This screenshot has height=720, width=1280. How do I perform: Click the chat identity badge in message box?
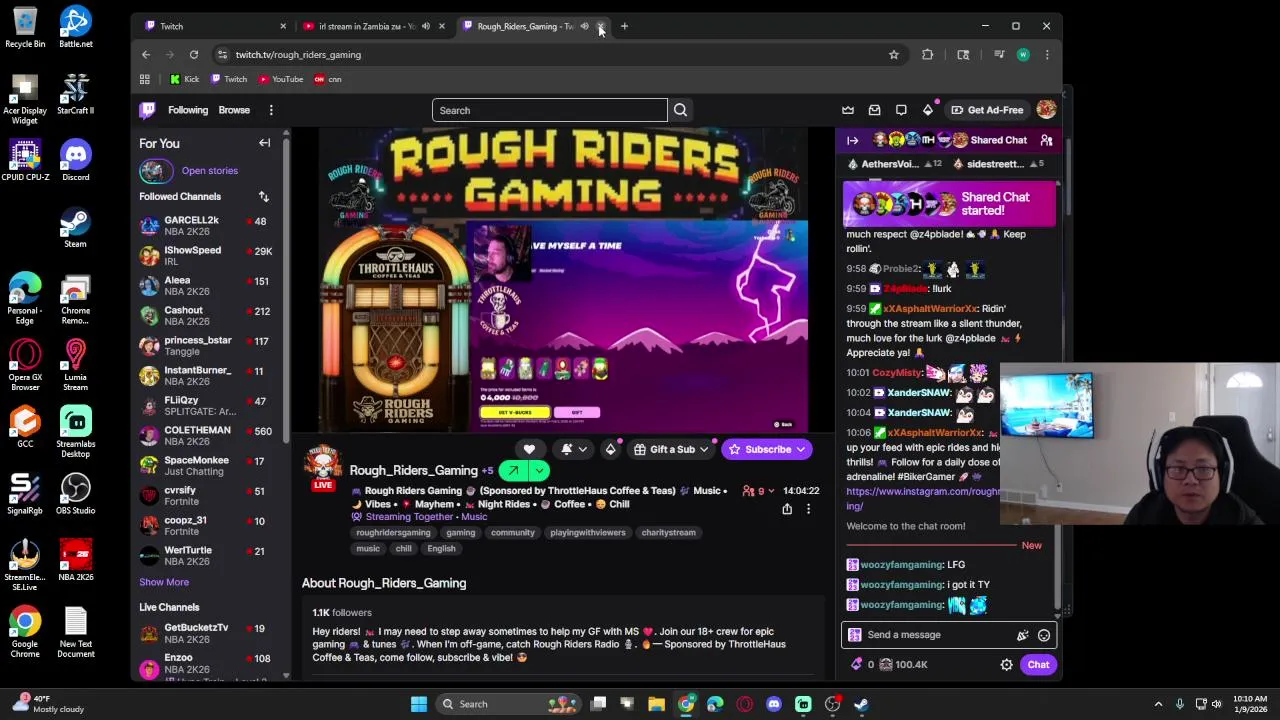tap(854, 635)
